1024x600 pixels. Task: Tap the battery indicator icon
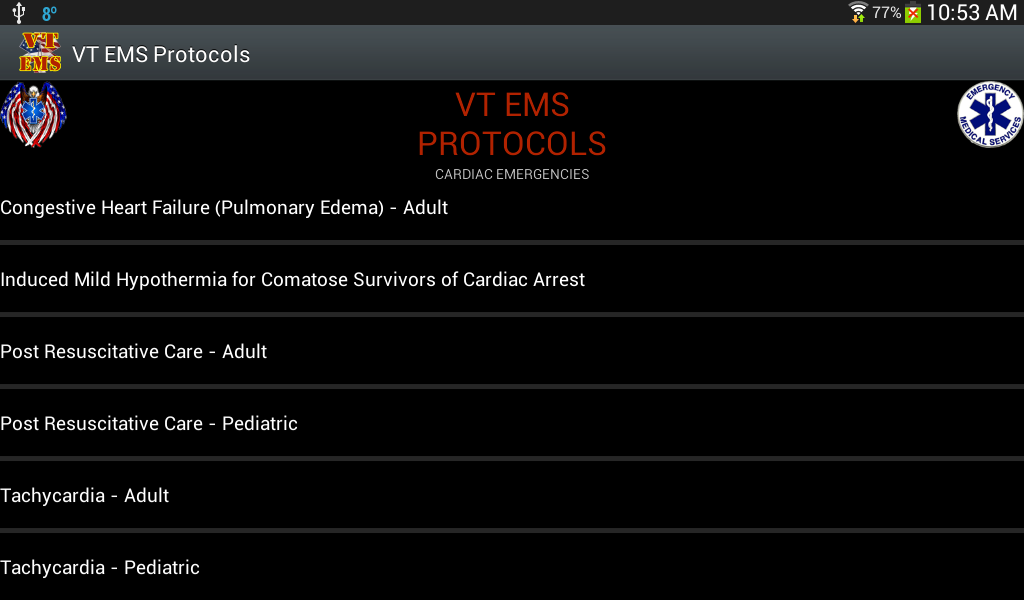click(x=913, y=12)
